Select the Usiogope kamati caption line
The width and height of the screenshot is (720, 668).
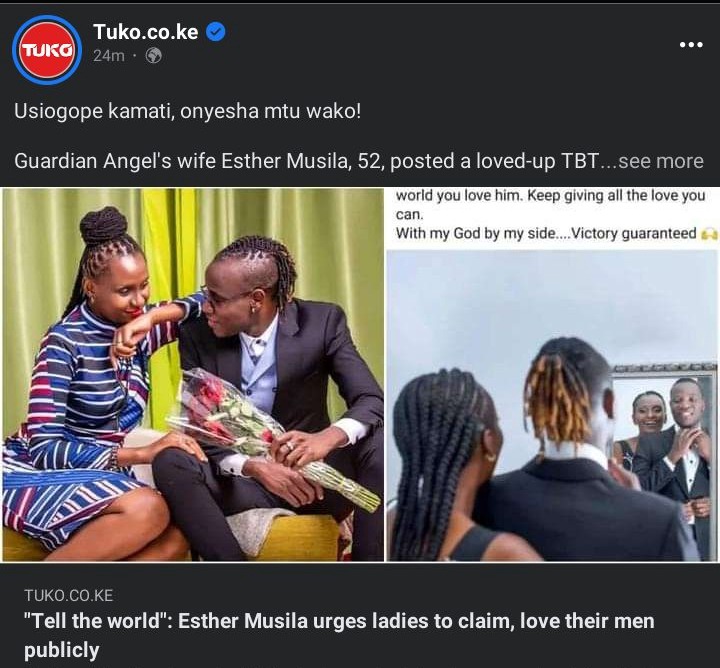[x=188, y=111]
